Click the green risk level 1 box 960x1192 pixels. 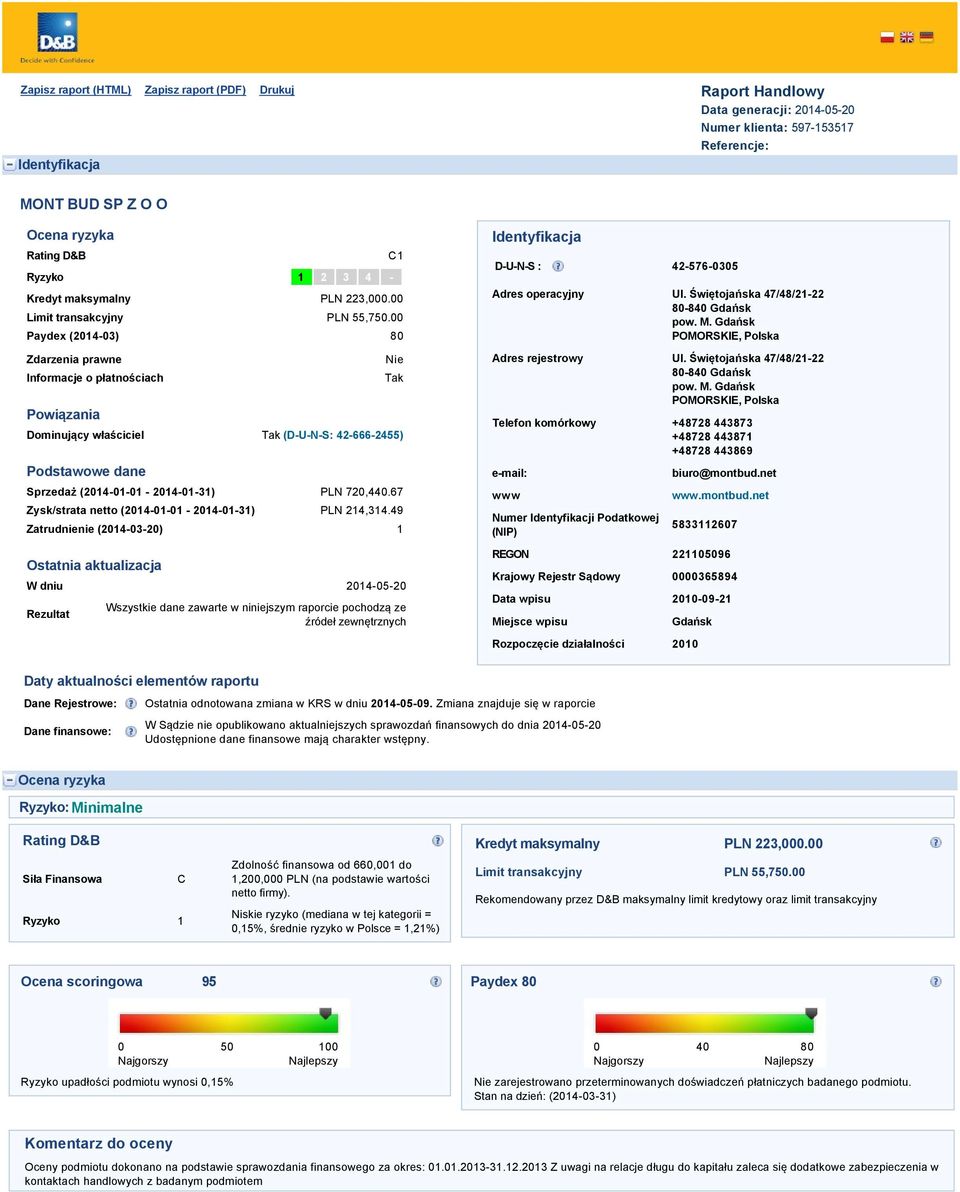pos(301,277)
